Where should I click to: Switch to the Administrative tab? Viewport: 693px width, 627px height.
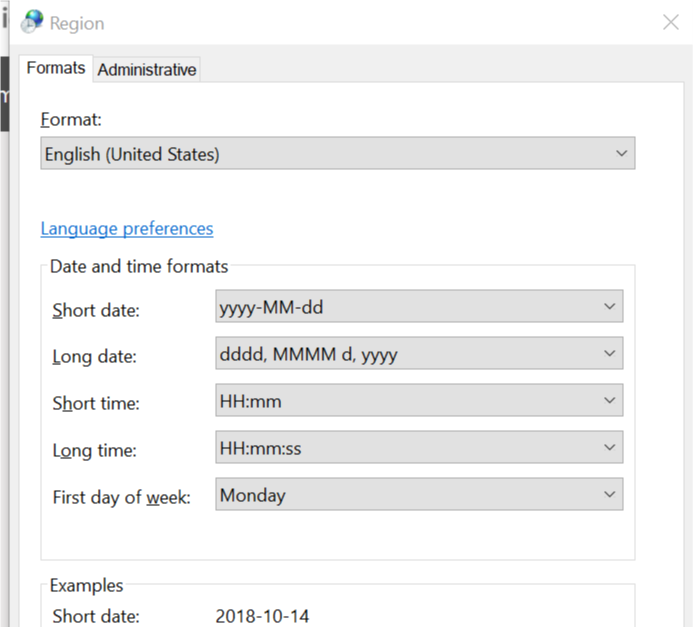pyautogui.click(x=147, y=69)
